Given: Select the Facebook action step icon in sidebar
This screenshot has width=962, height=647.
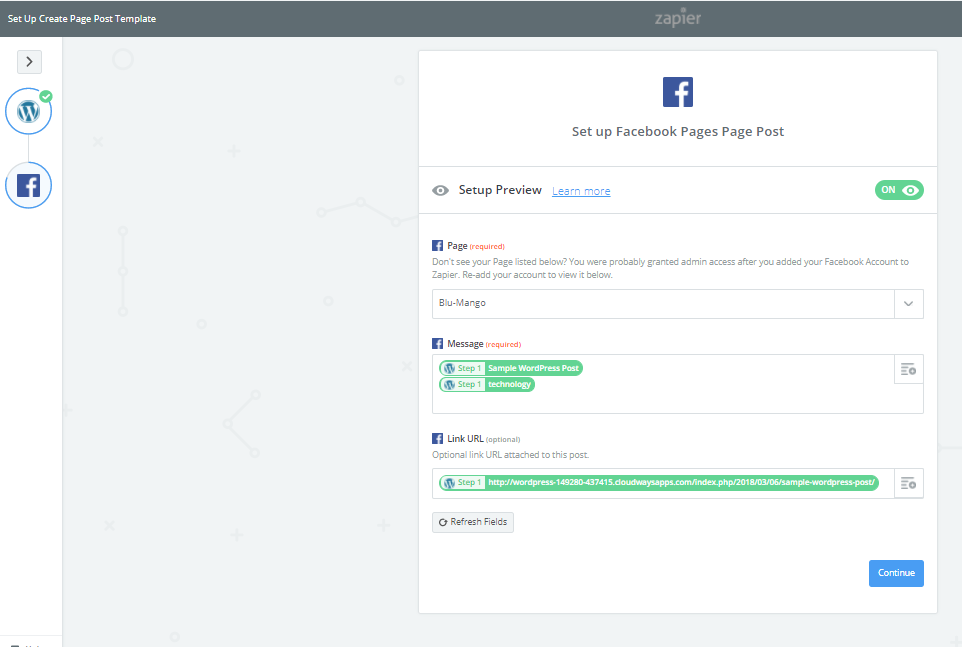Looking at the screenshot, I should pyautogui.click(x=28, y=185).
